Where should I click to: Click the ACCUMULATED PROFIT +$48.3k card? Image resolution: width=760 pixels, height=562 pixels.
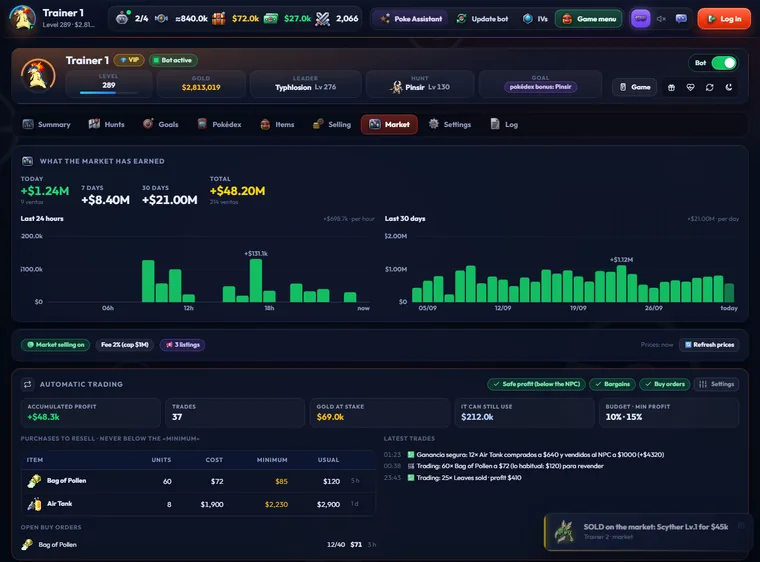[x=91, y=413]
